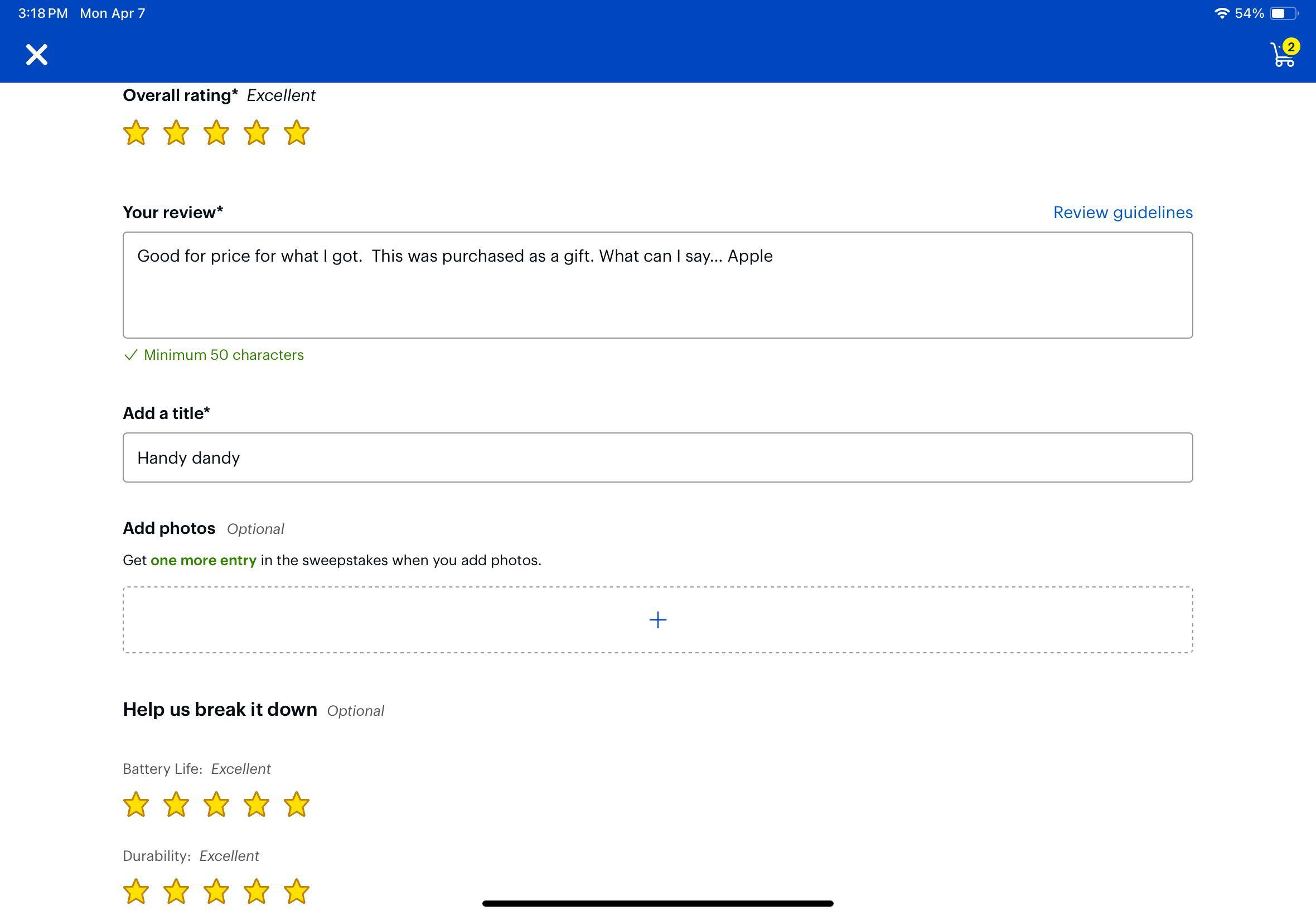Close the review form with X
The image size is (1316, 915).
tap(37, 55)
